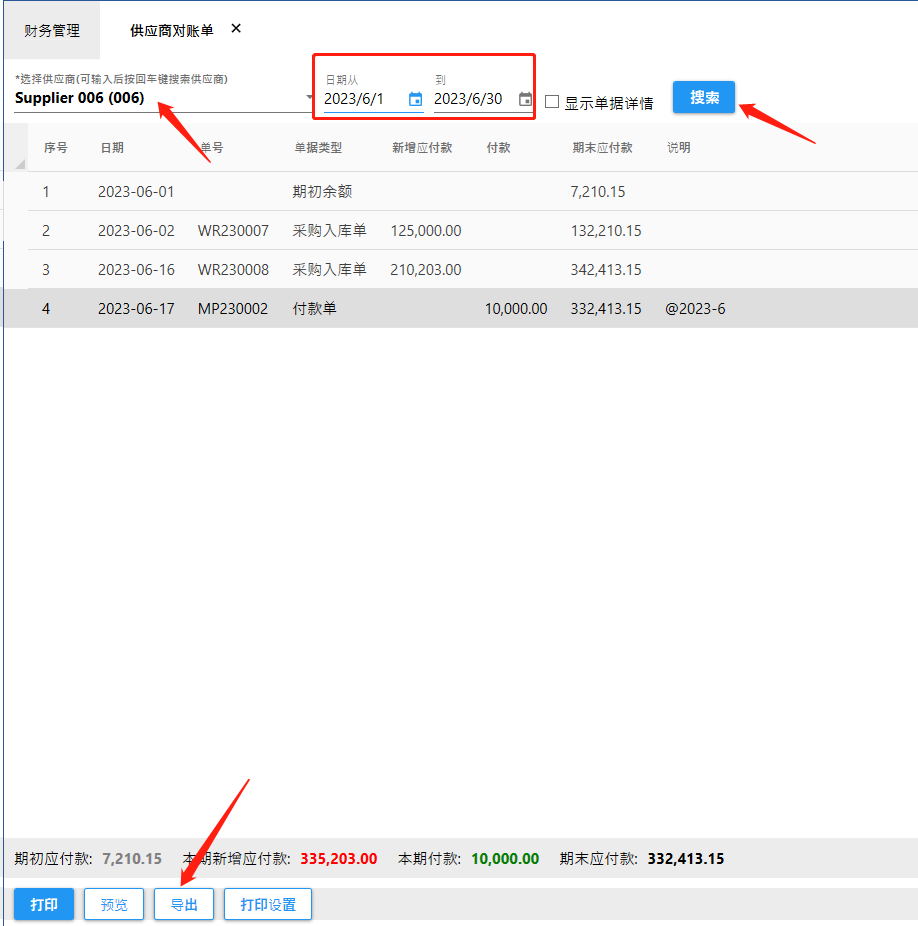The image size is (918, 926).
Task: Select the 供应商对账单 tab
Action: 171,31
